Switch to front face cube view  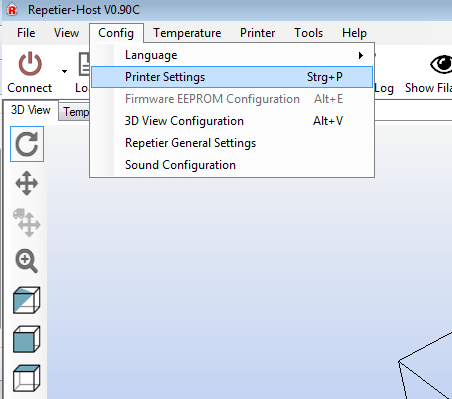27,339
